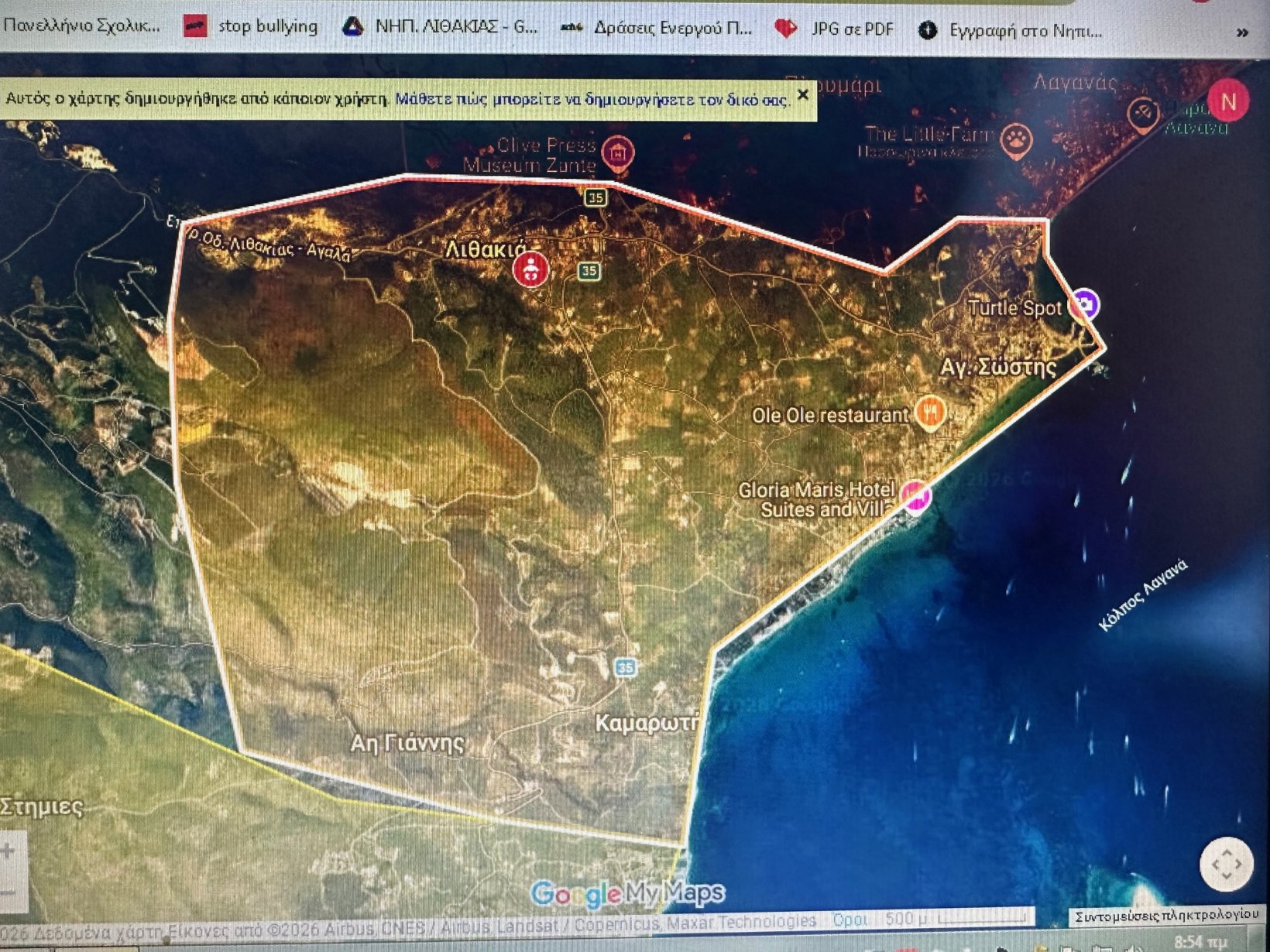Select the red Lithakia school pin
Viewport: 1270px width, 952px height.
[x=530, y=269]
